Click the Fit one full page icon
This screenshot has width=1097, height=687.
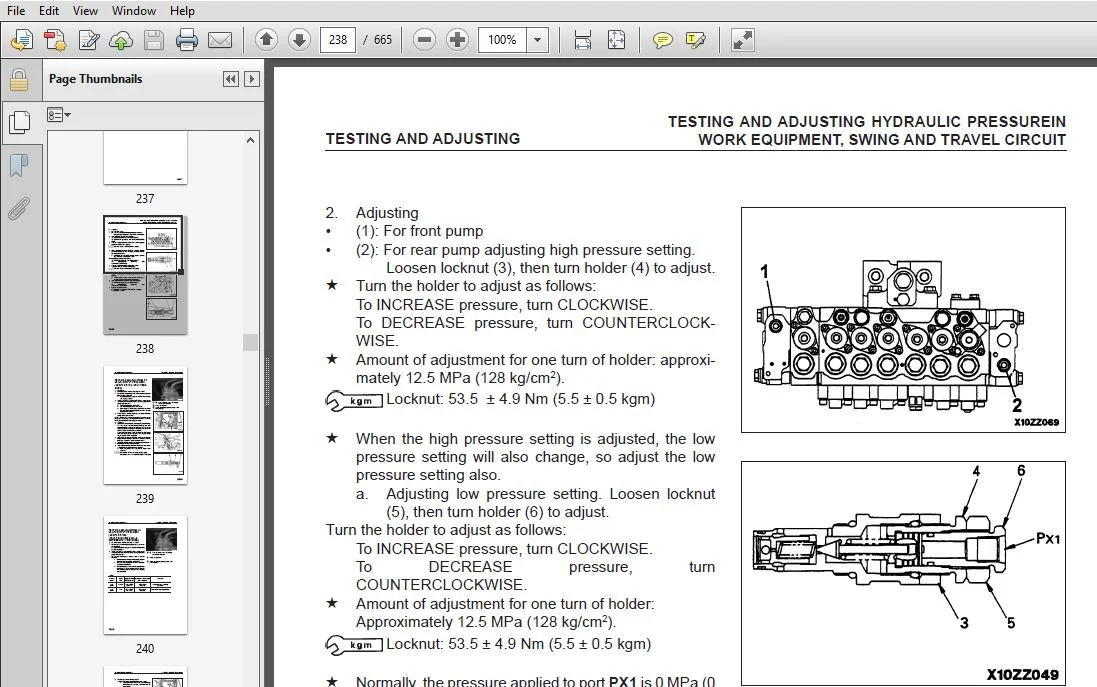click(x=616, y=40)
